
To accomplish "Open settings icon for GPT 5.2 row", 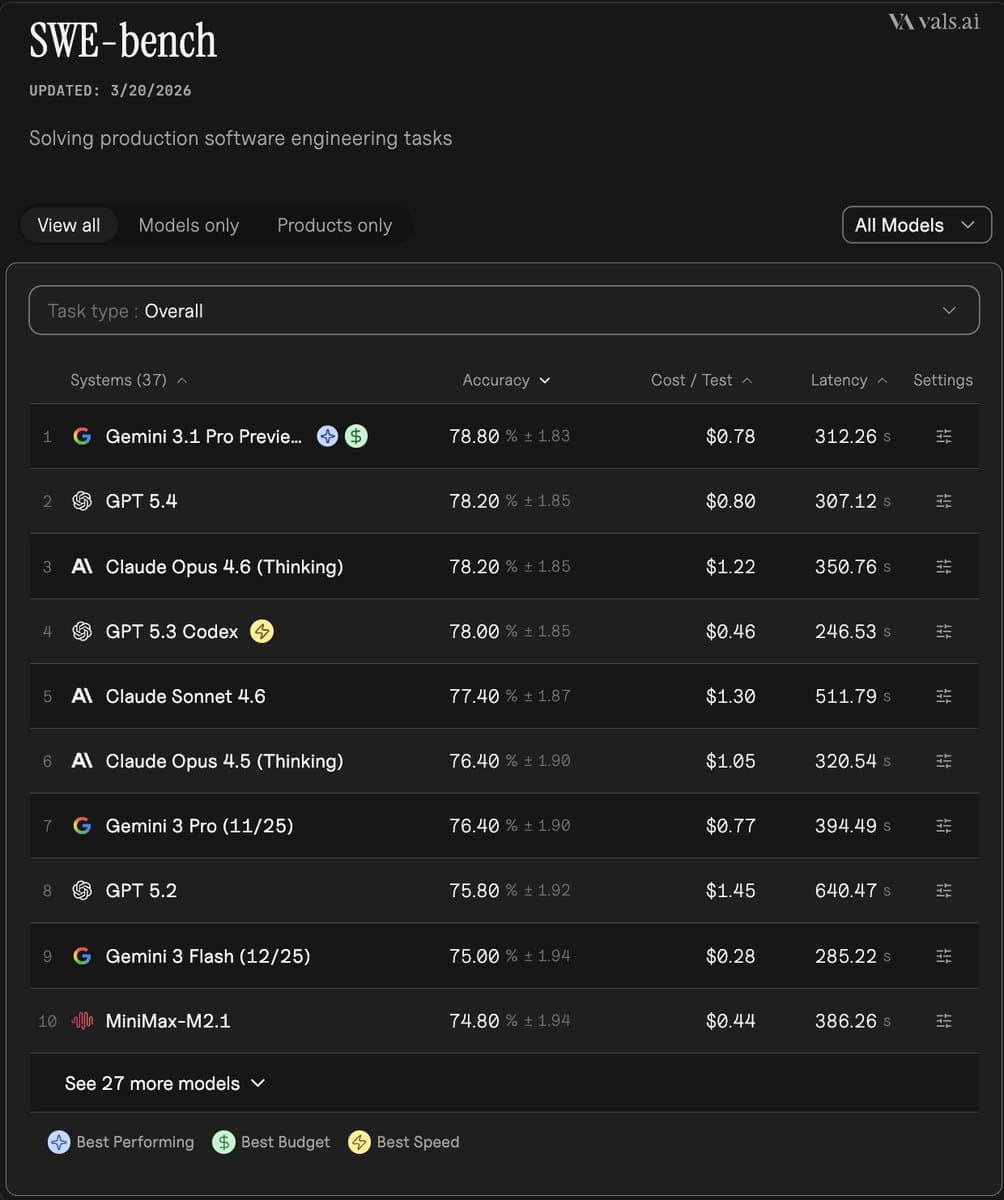I will coord(943,891).
